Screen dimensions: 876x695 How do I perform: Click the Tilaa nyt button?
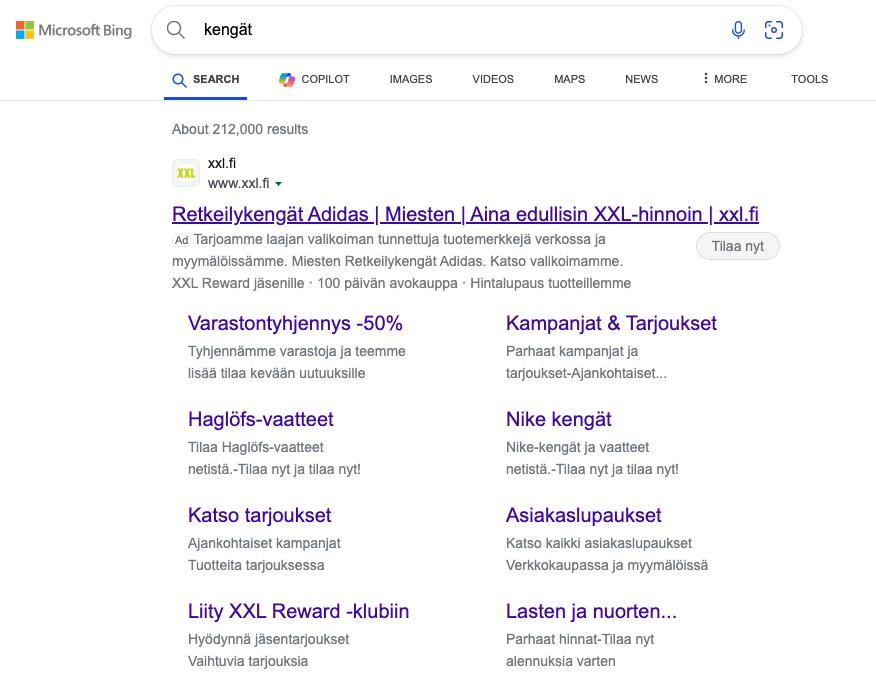click(737, 246)
